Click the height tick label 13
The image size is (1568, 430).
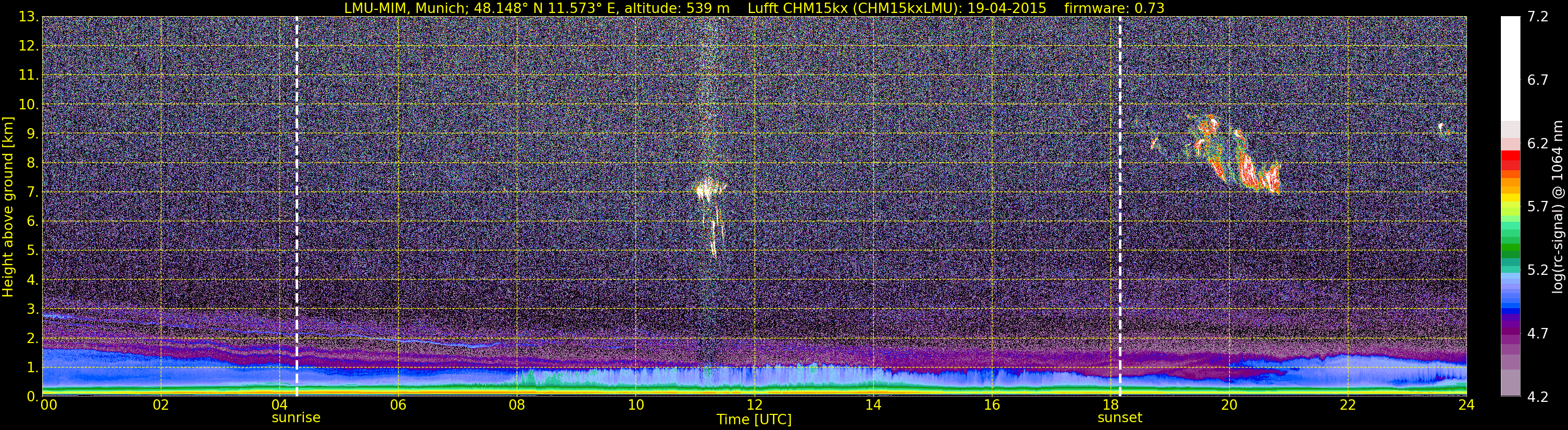point(28,17)
